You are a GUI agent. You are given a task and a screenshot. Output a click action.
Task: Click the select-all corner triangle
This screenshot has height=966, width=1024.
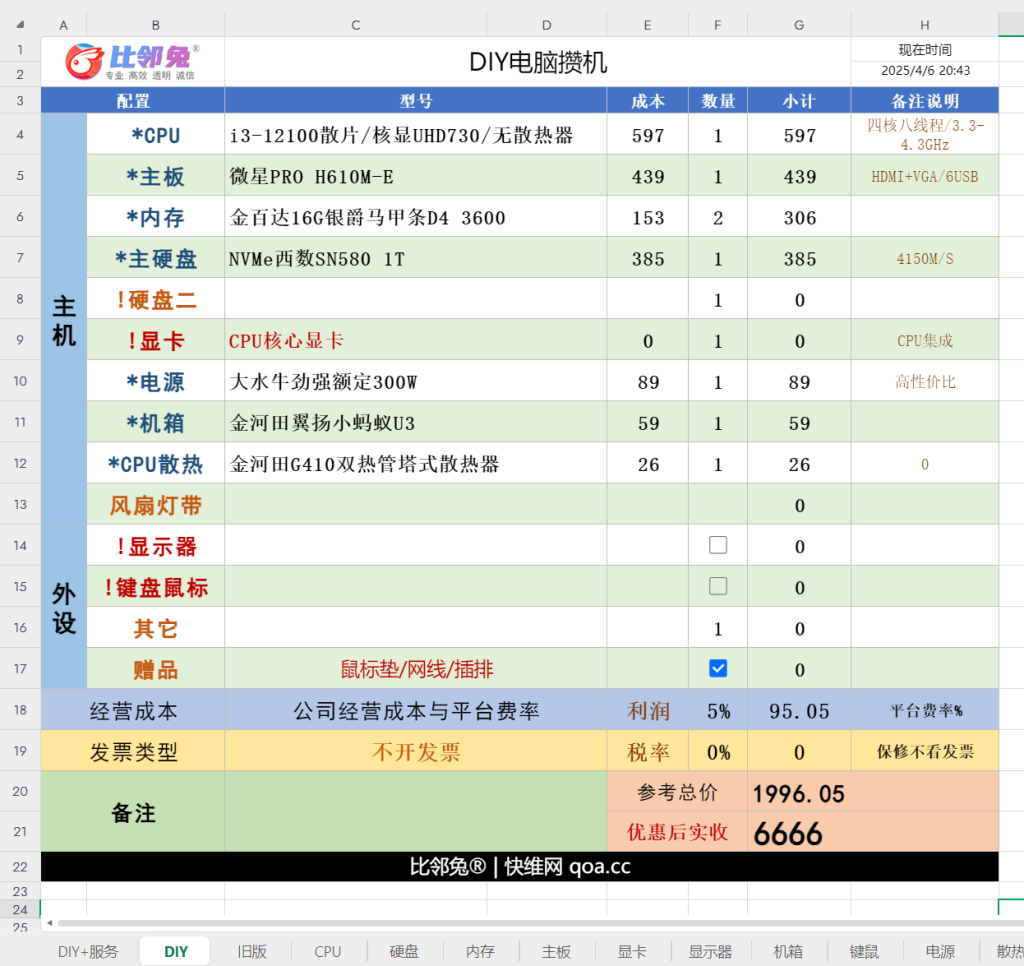click(20, 25)
